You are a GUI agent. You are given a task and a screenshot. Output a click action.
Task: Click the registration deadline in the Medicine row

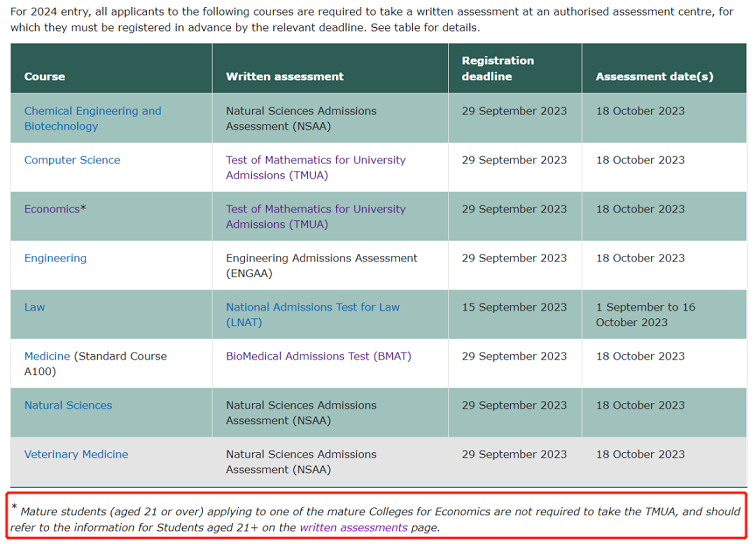(514, 356)
